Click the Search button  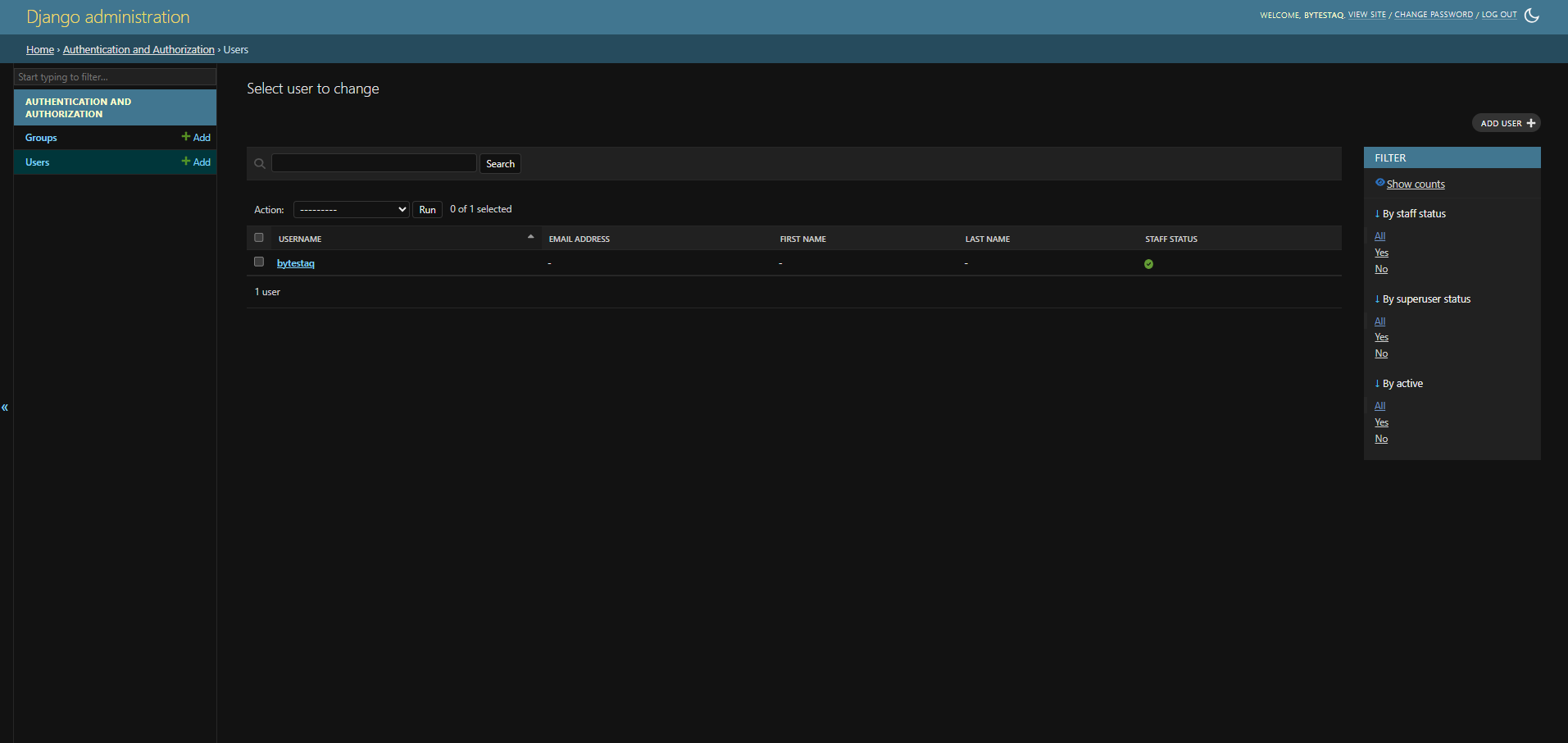point(500,164)
